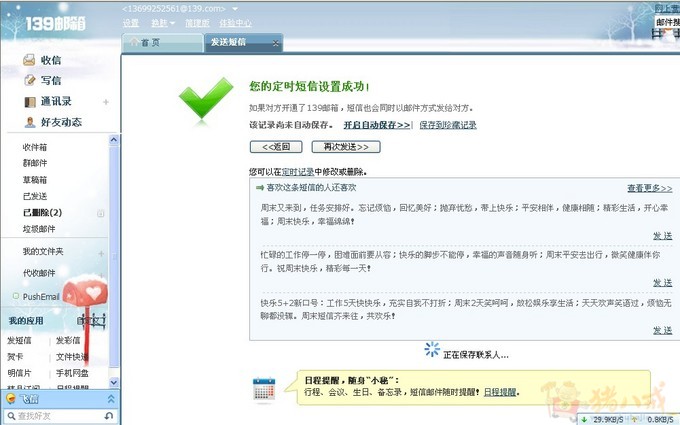Open 发彩信 under 我的应用
Viewport: 680px width, 425px height.
(68, 340)
